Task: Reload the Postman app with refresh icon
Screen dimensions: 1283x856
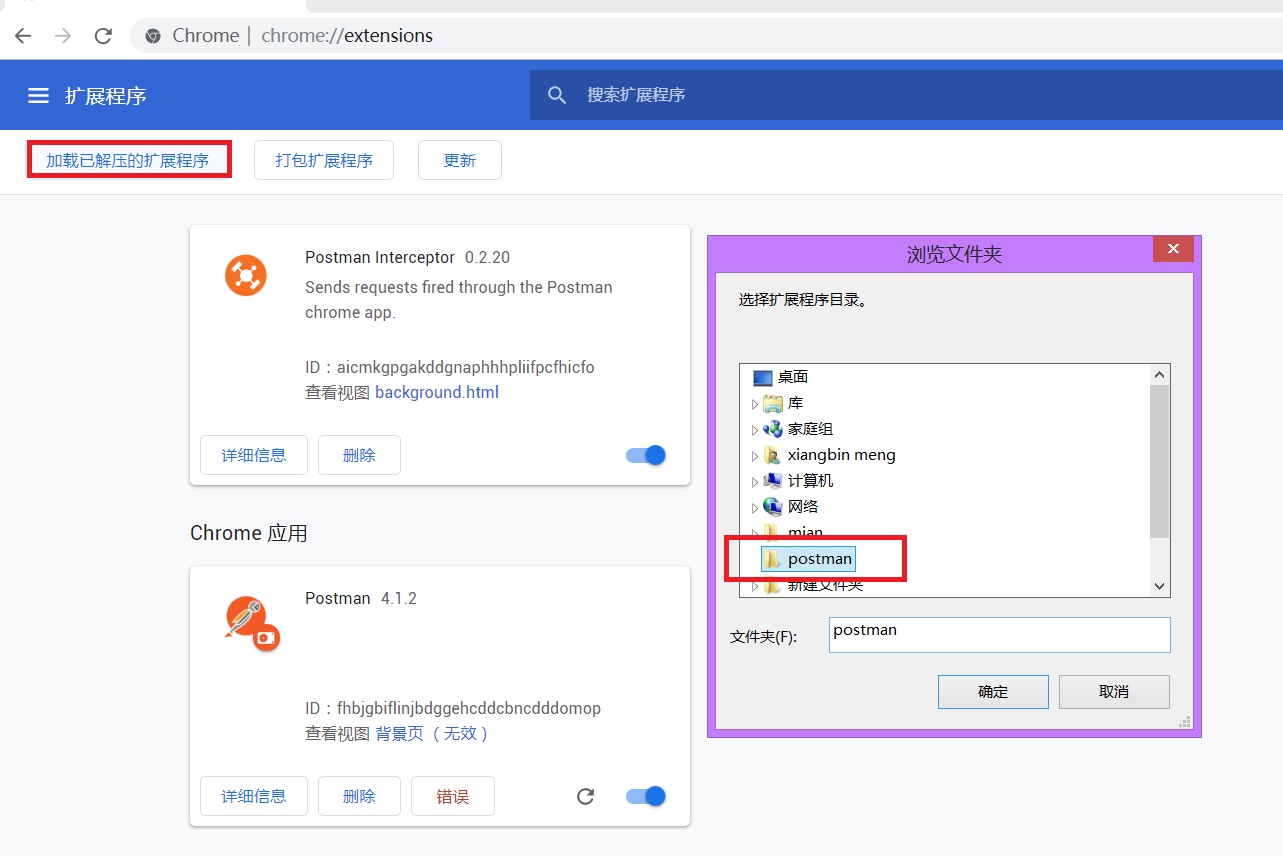Action: 586,796
